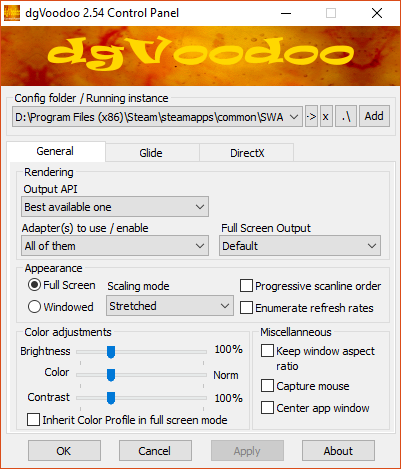Switch to the Glide tab

pos(151,153)
